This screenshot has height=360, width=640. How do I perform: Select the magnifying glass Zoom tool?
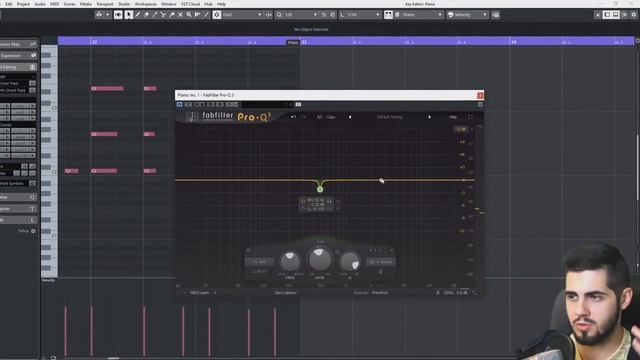click(189, 15)
